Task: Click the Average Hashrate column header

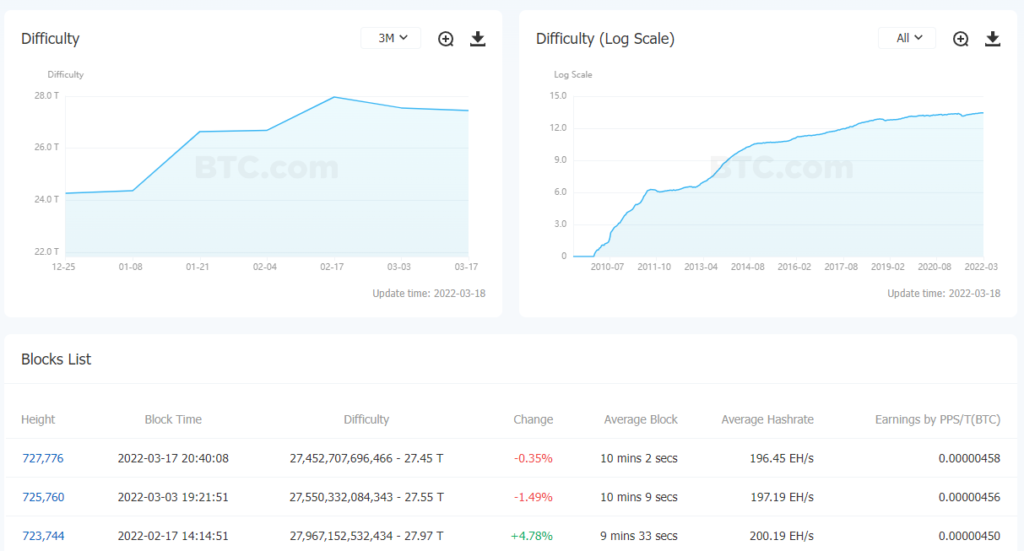Action: tap(767, 420)
